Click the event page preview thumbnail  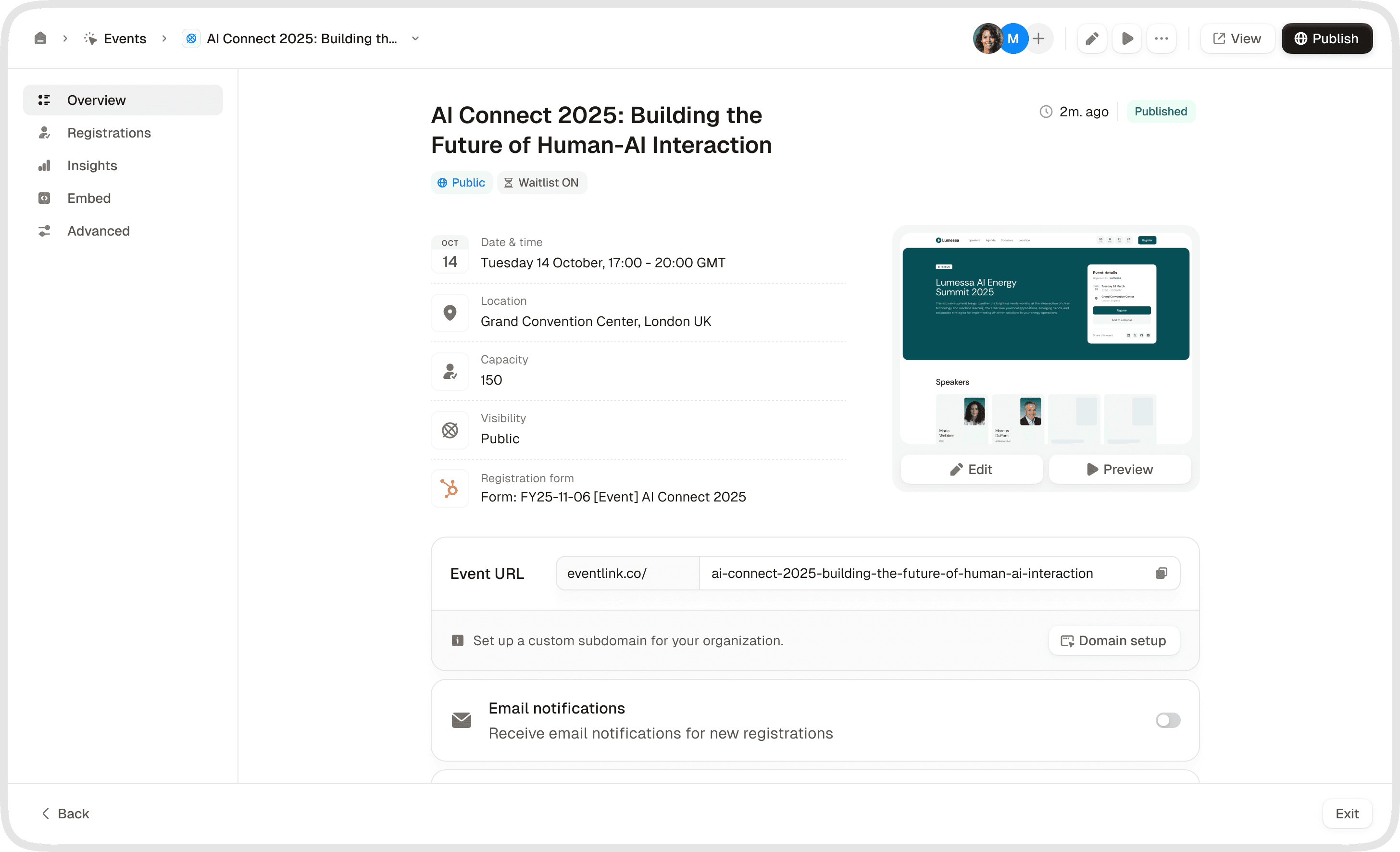[x=1046, y=338]
